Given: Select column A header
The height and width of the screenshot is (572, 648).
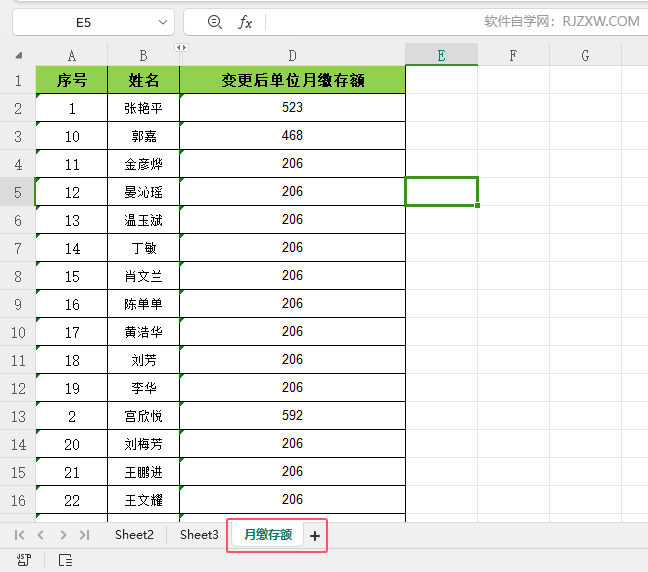Looking at the screenshot, I should pyautogui.click(x=71, y=55).
